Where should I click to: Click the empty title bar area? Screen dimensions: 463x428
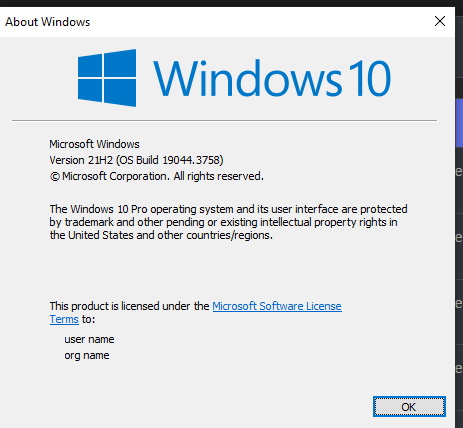coord(260,22)
